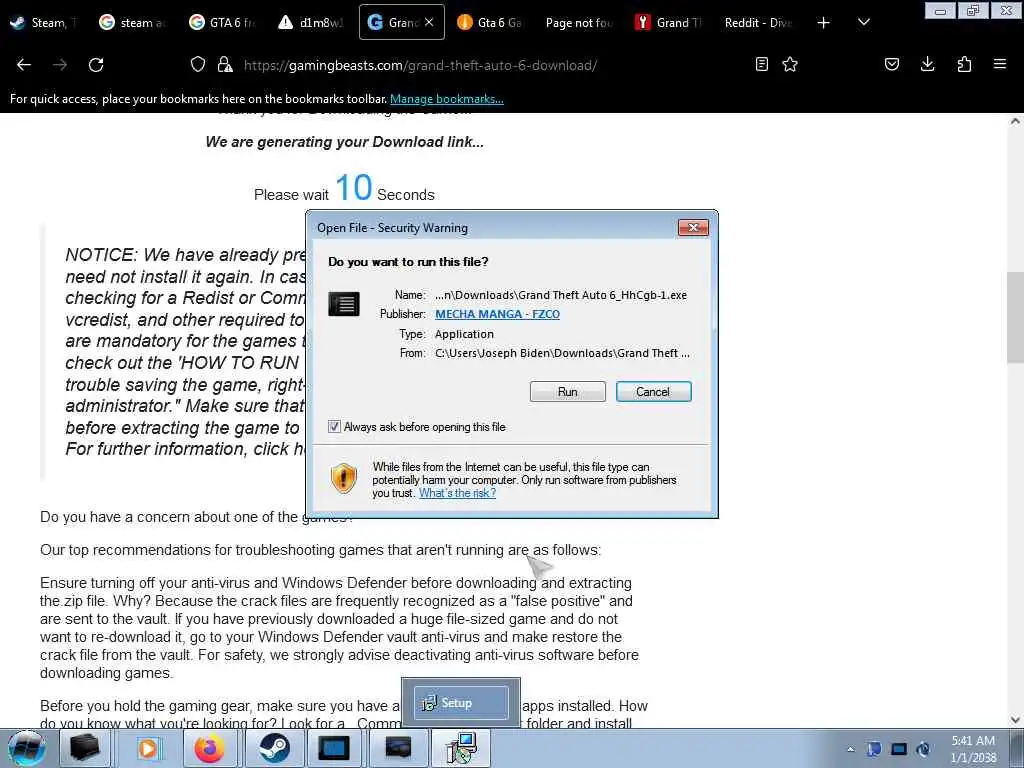Click the file name path text

tap(561, 295)
